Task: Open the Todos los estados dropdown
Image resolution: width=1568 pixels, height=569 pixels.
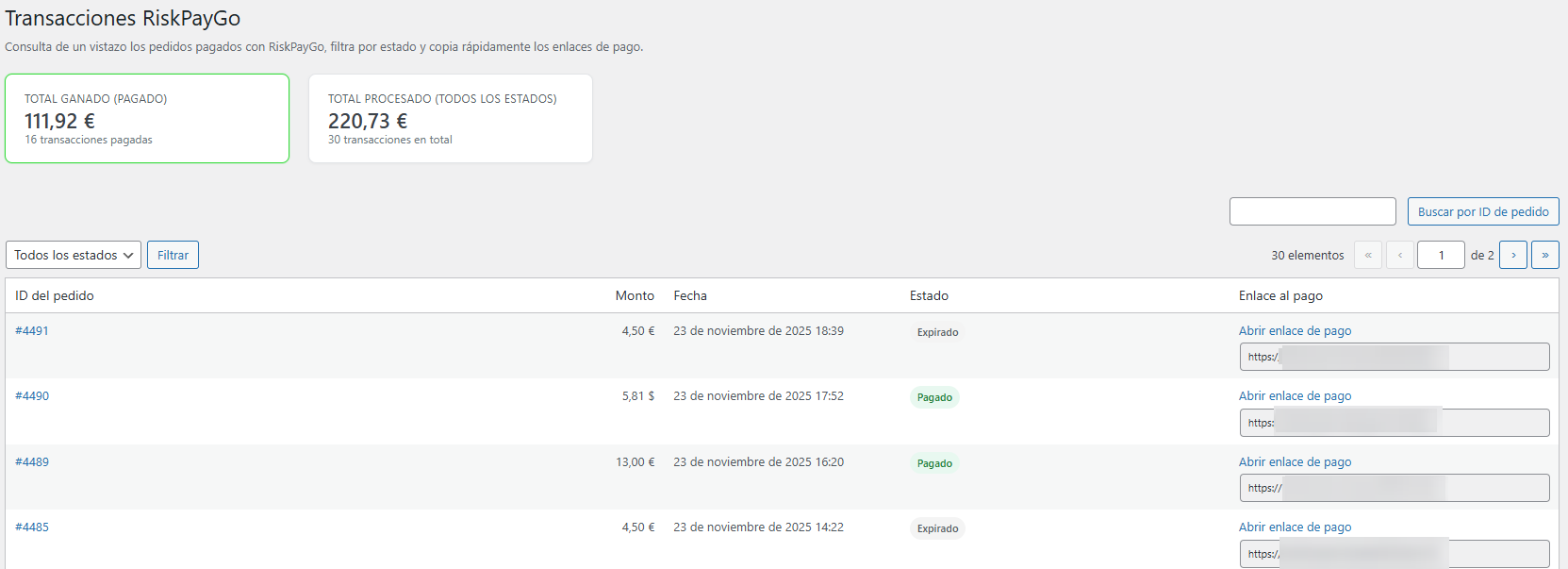Action: coord(74,255)
